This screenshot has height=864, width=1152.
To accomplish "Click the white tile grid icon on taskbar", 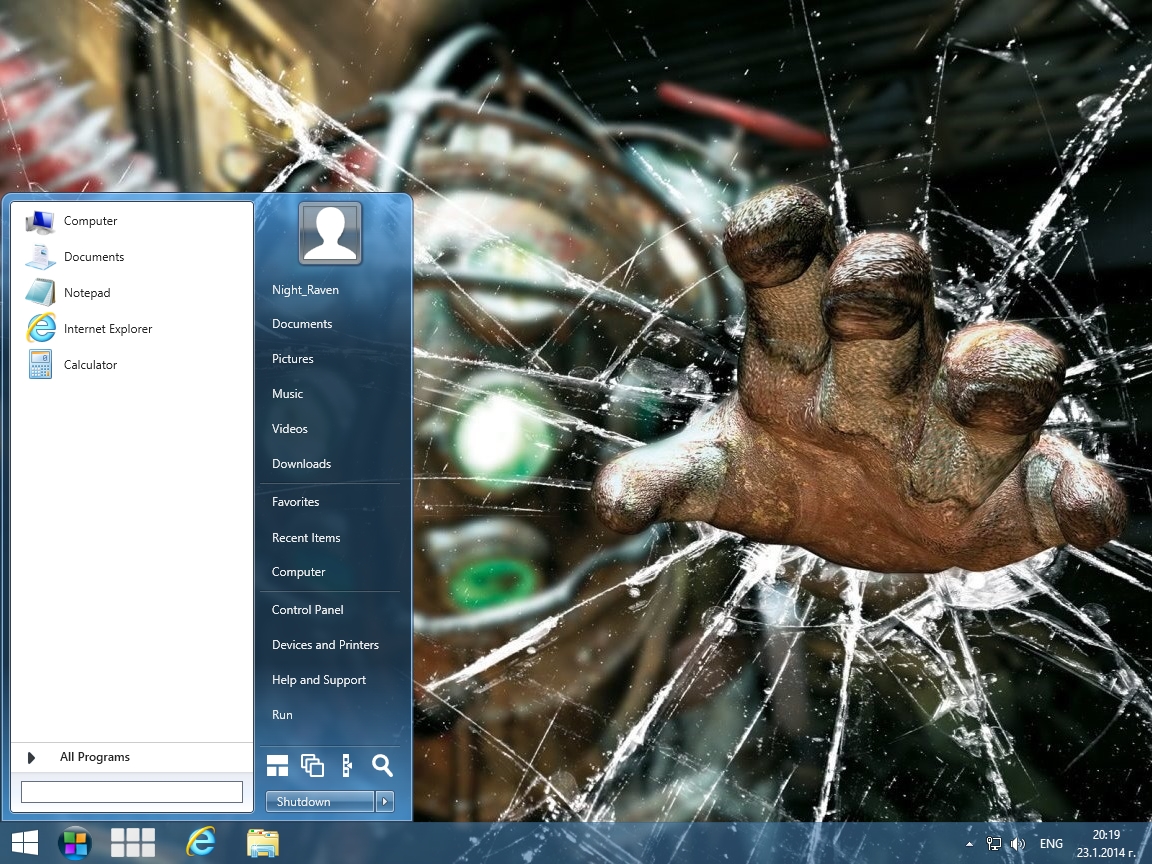I will (x=132, y=843).
